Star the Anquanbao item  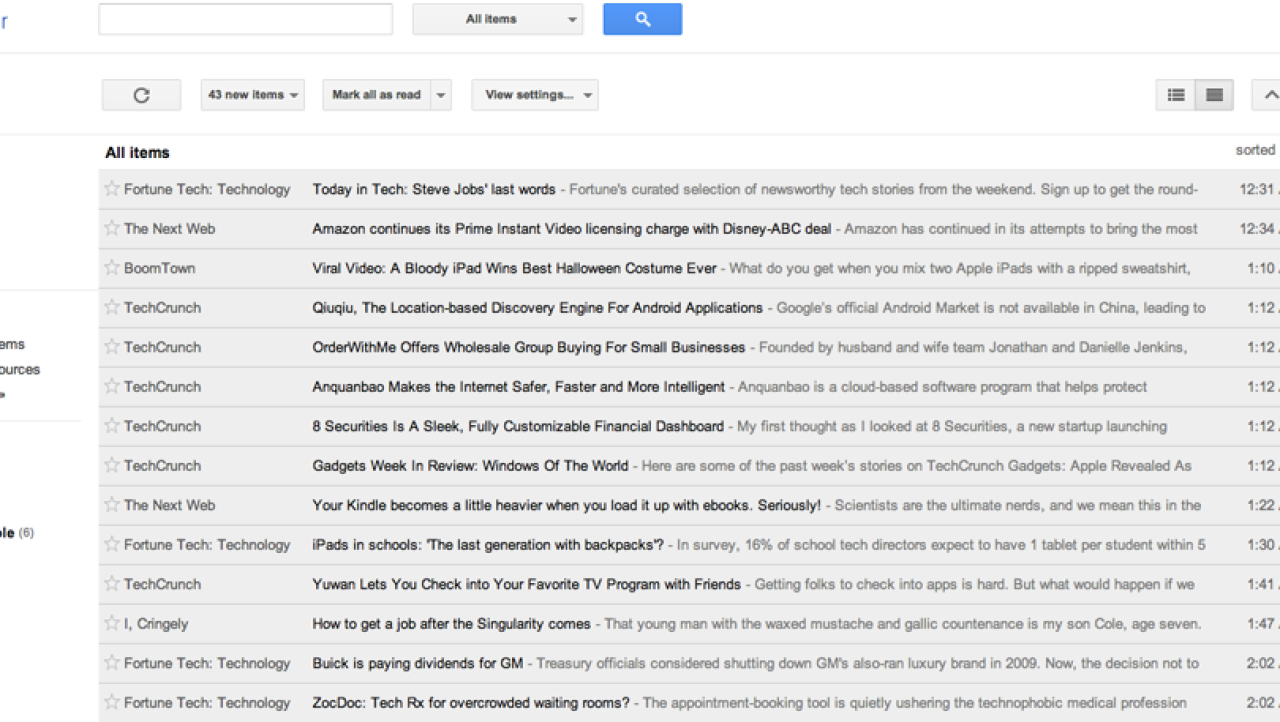[x=112, y=386]
